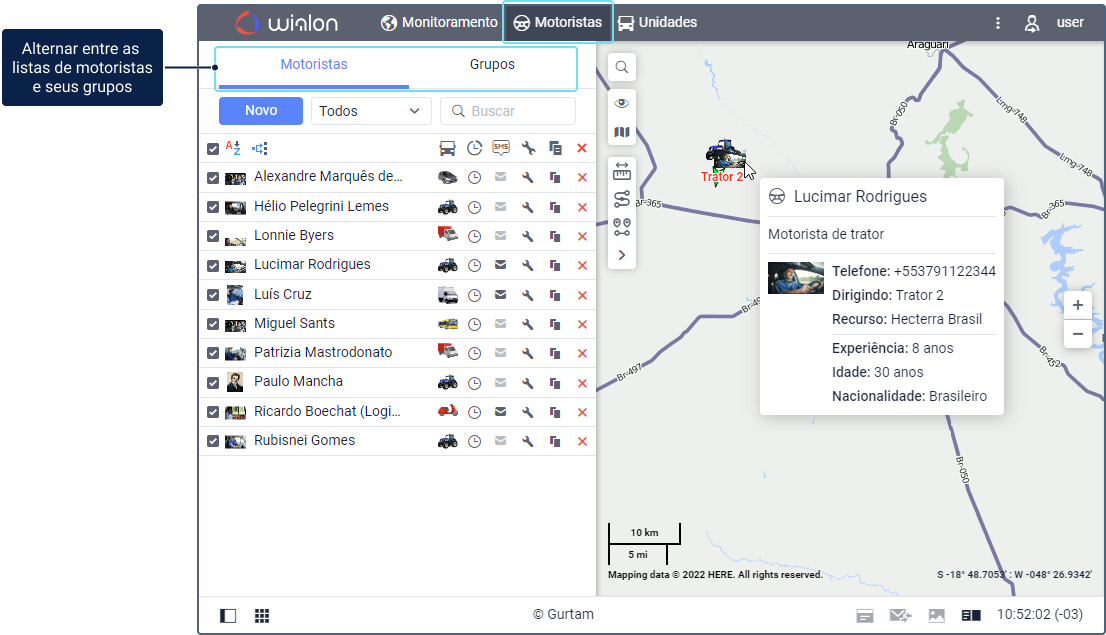
Task: Copy driver Patrizia Mastrodonato
Action: pos(555,353)
